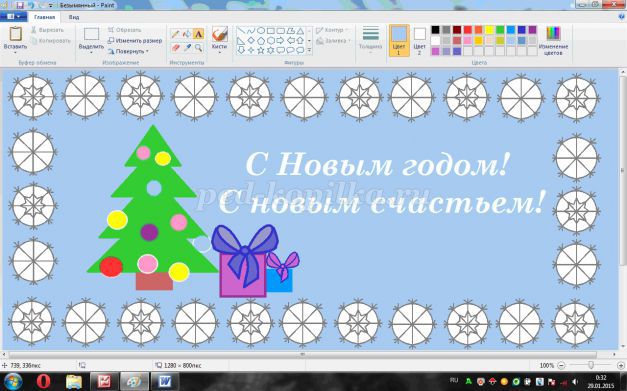627x391 pixels.
Task: Choose the five-point star shape
Action: [x=261, y=50]
